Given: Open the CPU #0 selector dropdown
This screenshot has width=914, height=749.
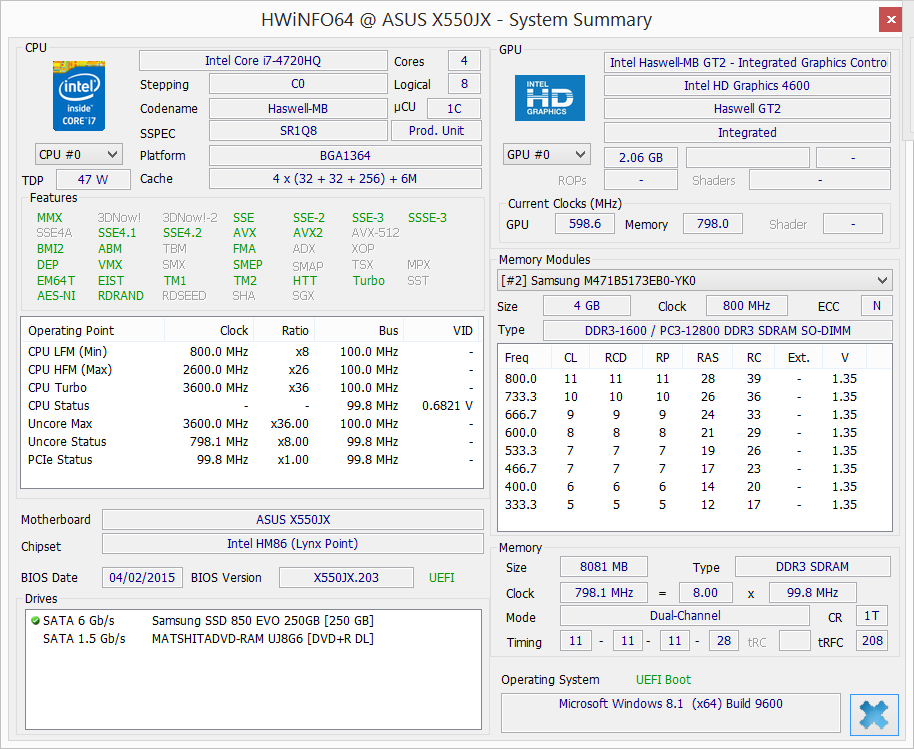Looking at the screenshot, I should [79, 154].
